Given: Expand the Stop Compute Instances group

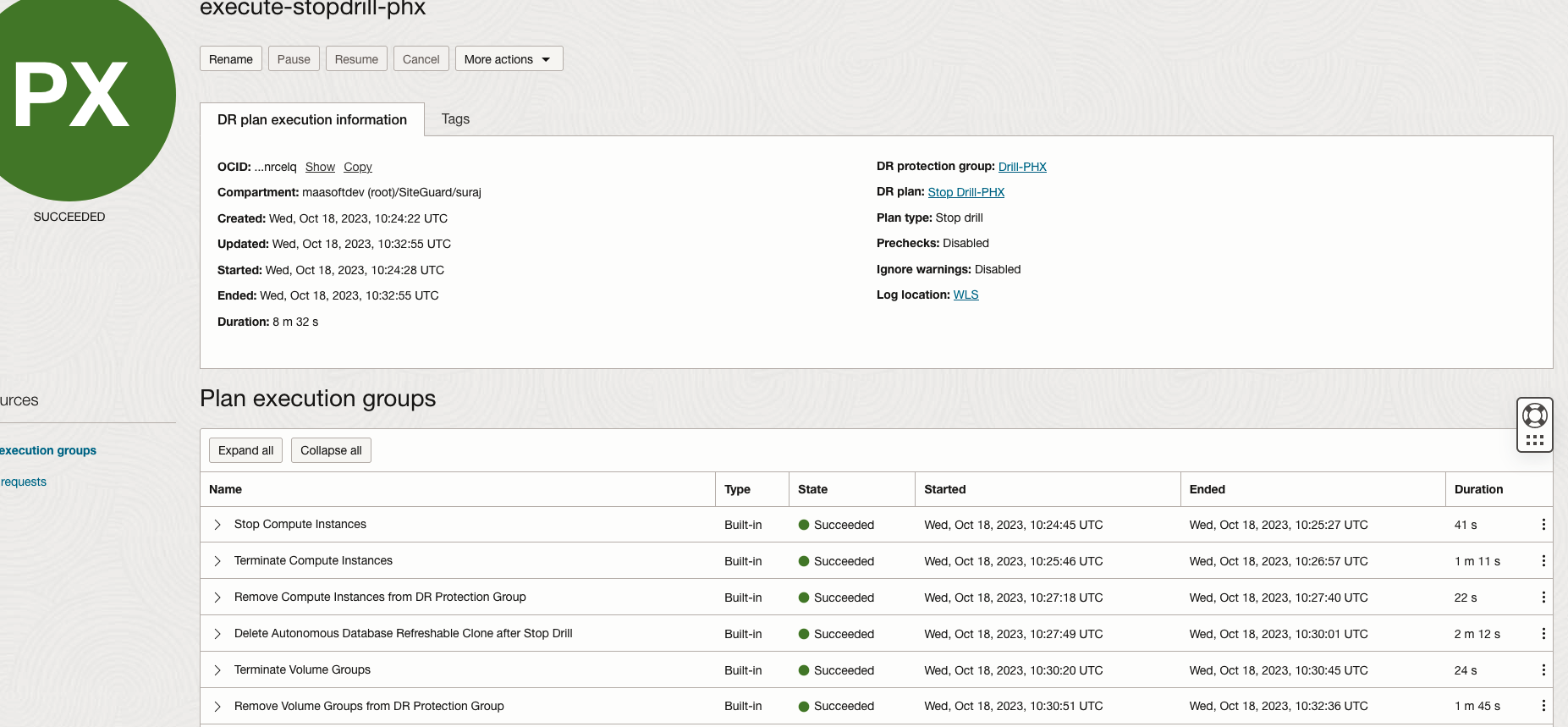Looking at the screenshot, I should point(217,525).
